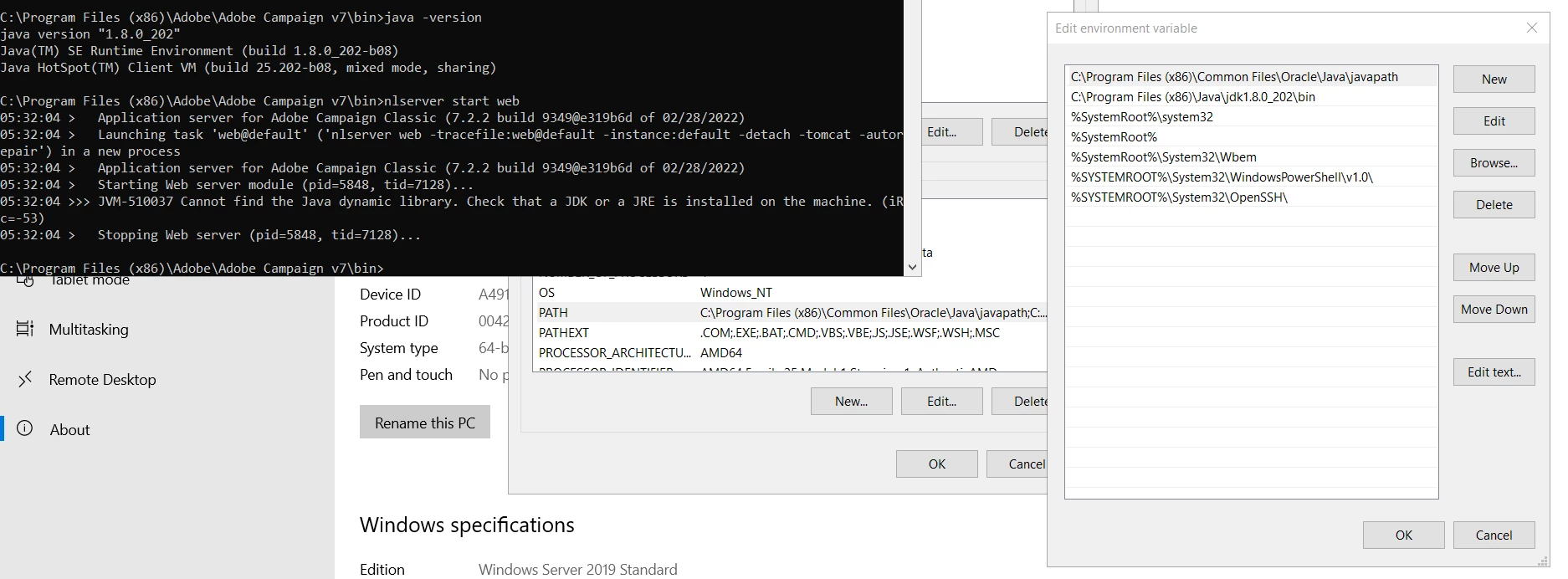Cancel the Edit environment variable dialog
1568x579 pixels.
pos(1494,535)
